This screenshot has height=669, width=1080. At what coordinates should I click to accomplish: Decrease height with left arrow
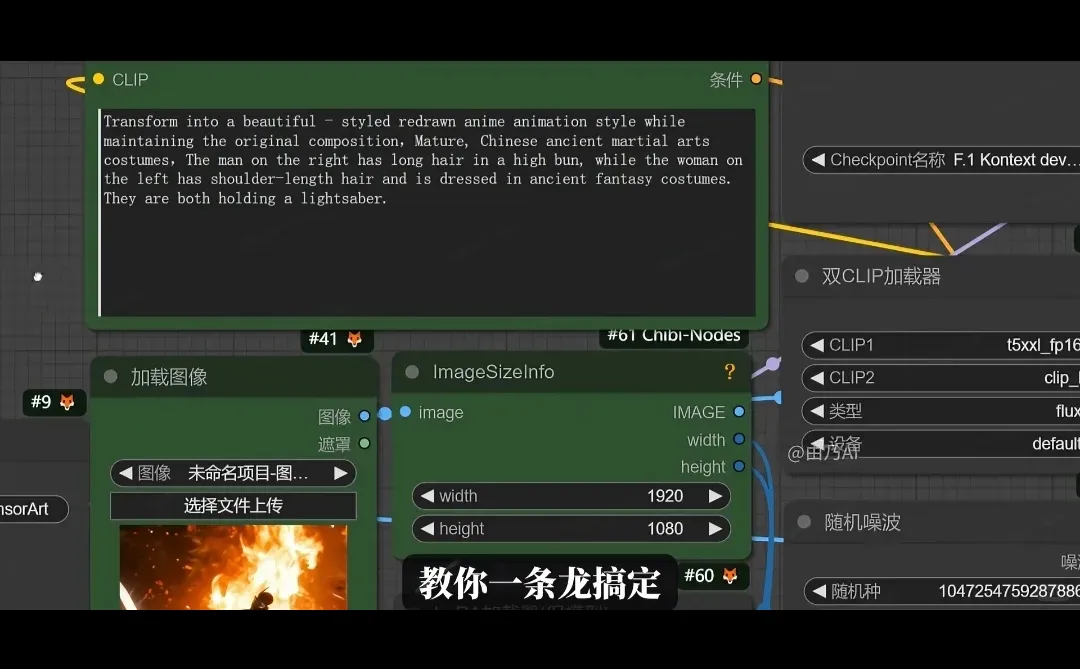pos(427,528)
